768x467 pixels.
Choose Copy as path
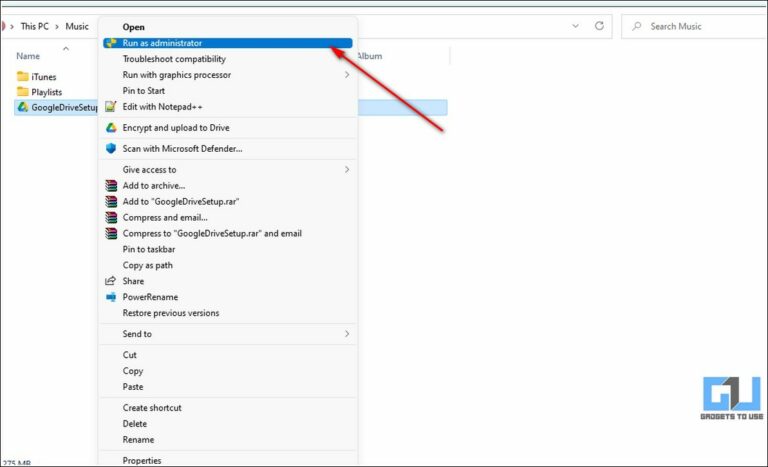tap(228, 265)
